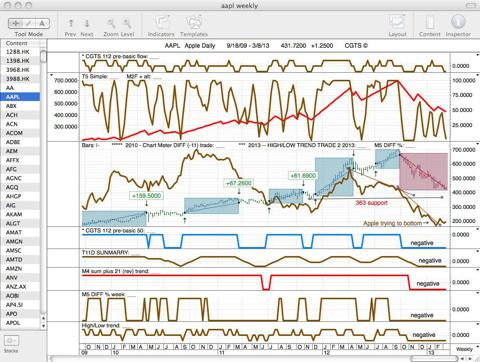
Task: Select the line drawing tool mode
Action: [x=29, y=23]
